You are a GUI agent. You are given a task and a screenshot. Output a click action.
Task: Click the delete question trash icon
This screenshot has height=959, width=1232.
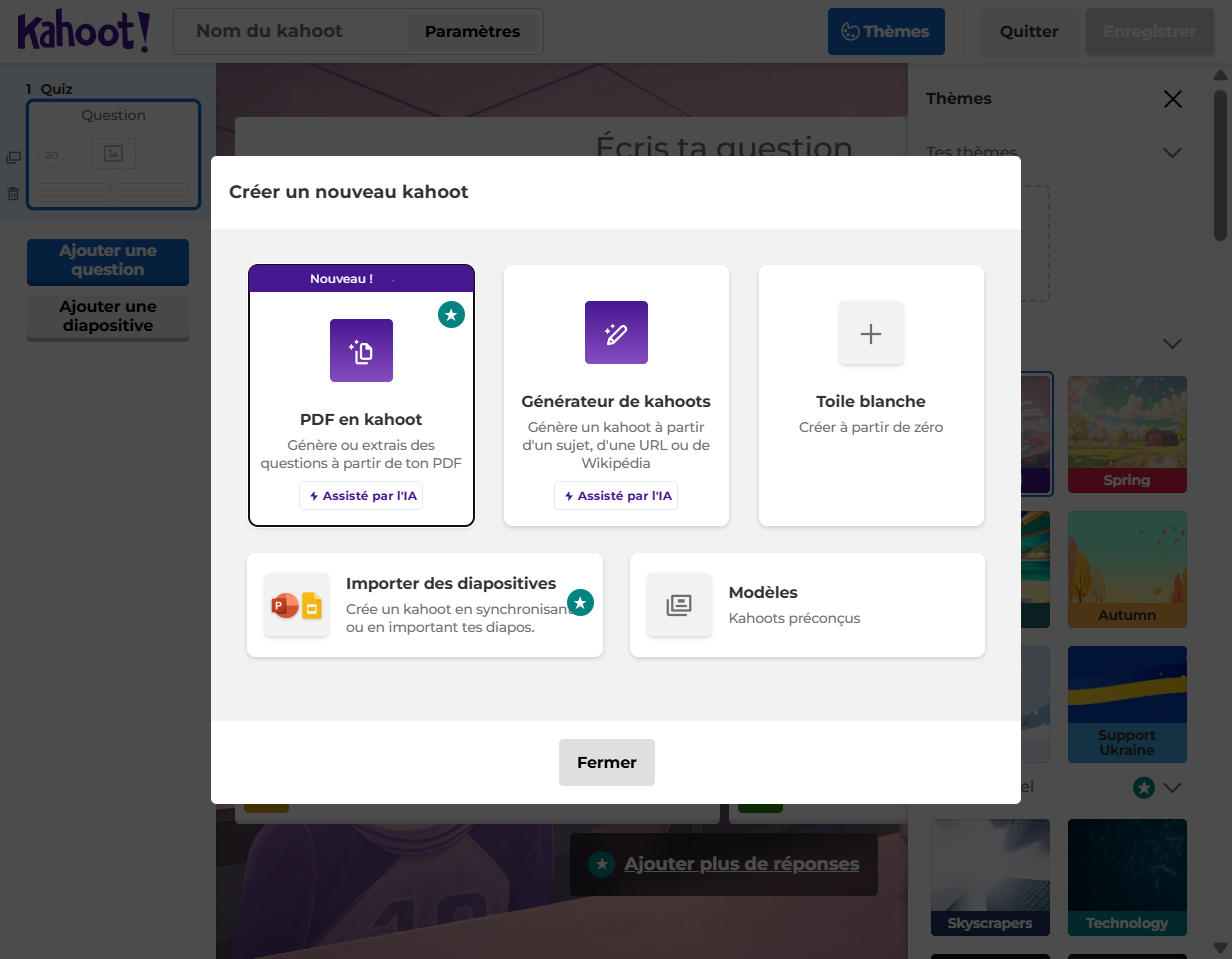(x=13, y=194)
